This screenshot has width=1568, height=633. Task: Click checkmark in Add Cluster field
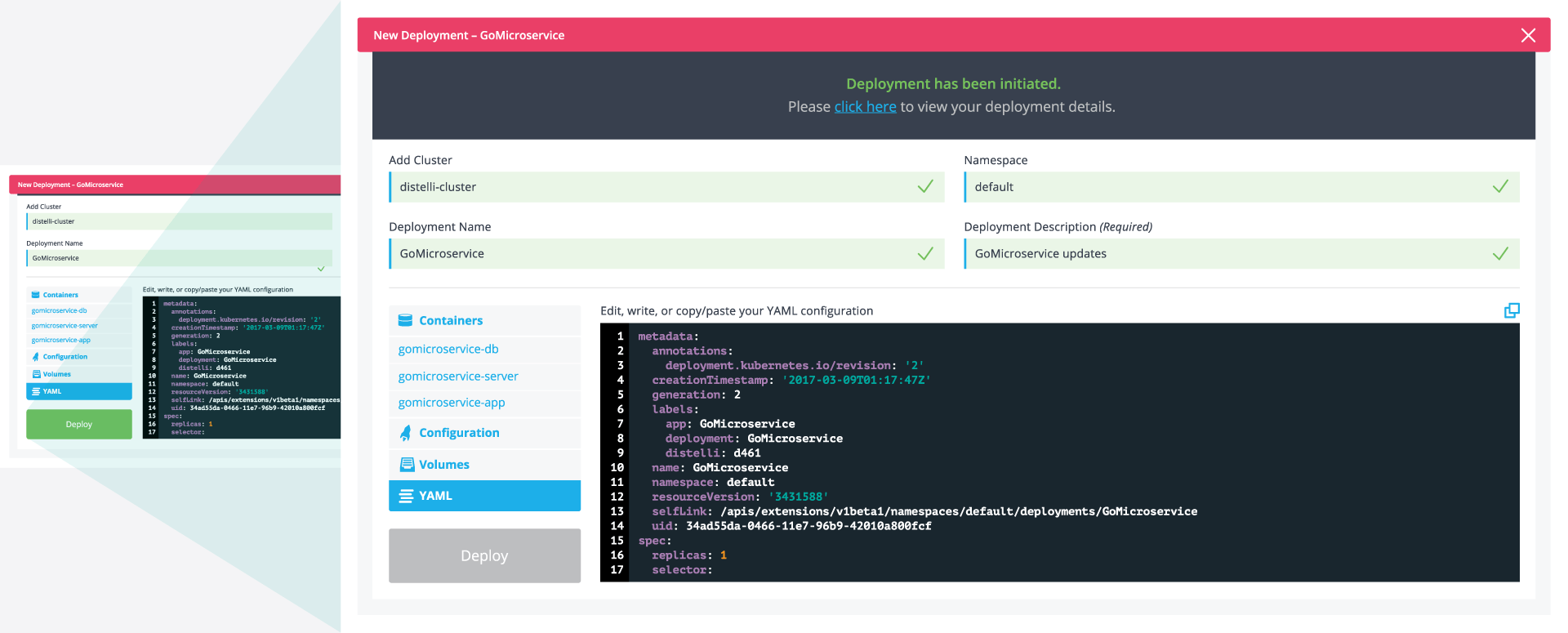coord(925,187)
